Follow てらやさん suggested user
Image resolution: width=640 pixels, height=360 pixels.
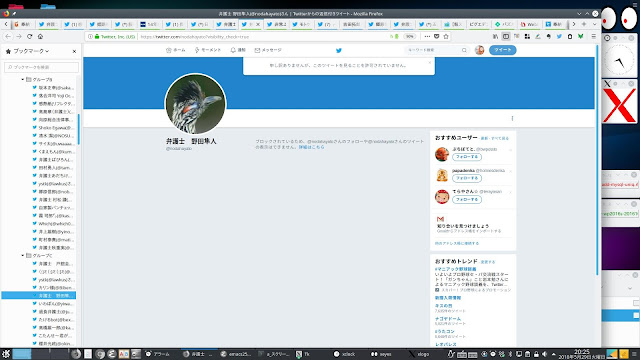[467, 200]
